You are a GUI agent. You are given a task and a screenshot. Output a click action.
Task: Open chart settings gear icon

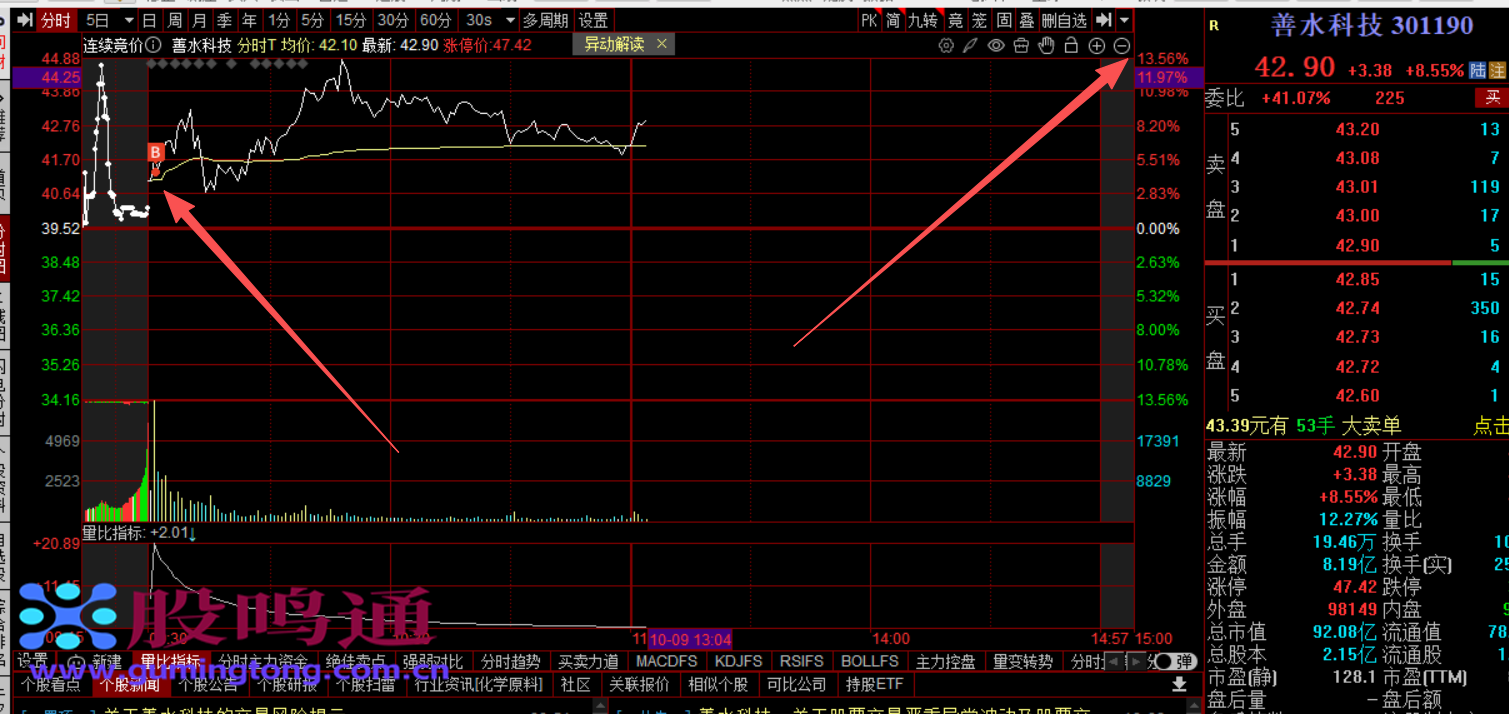click(x=946, y=45)
